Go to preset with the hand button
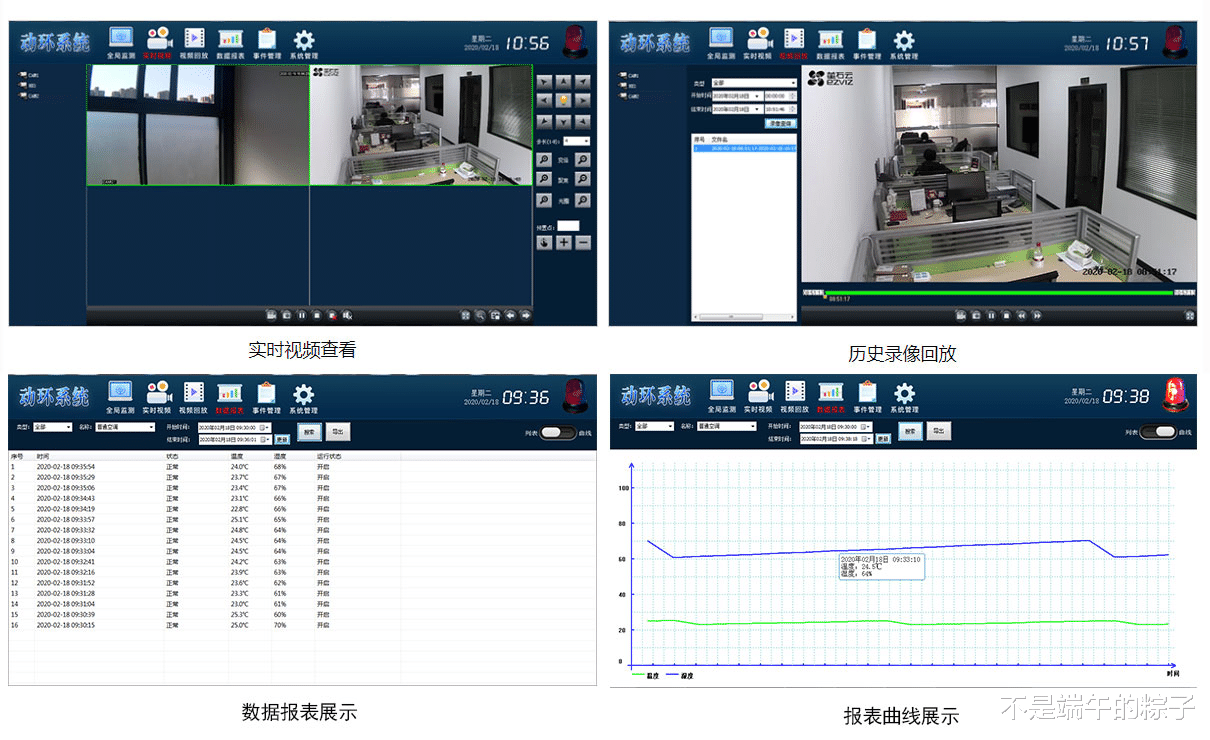1210x740 pixels. (x=544, y=243)
